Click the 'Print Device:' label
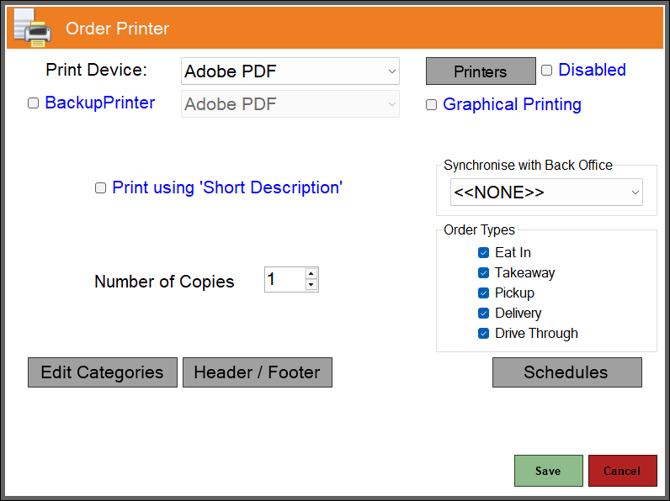Screen dimensions: 670x501 [x=96, y=70]
